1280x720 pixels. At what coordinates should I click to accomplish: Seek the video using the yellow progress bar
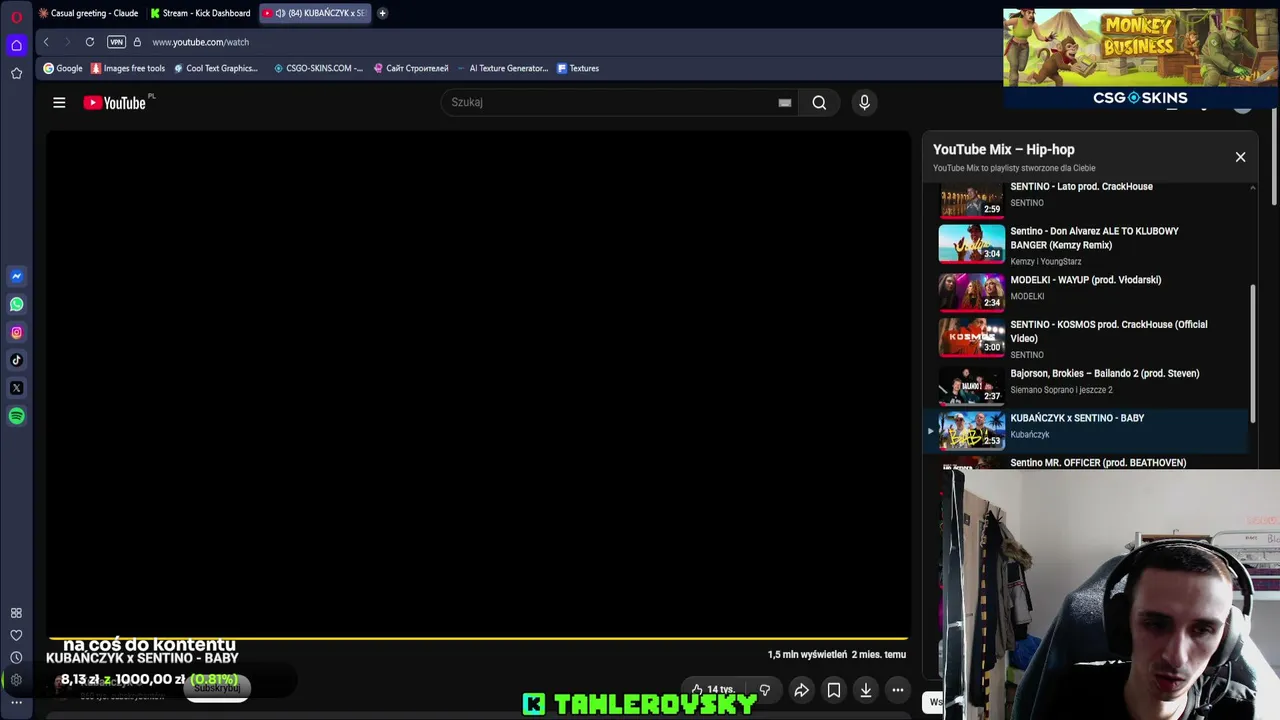478,637
